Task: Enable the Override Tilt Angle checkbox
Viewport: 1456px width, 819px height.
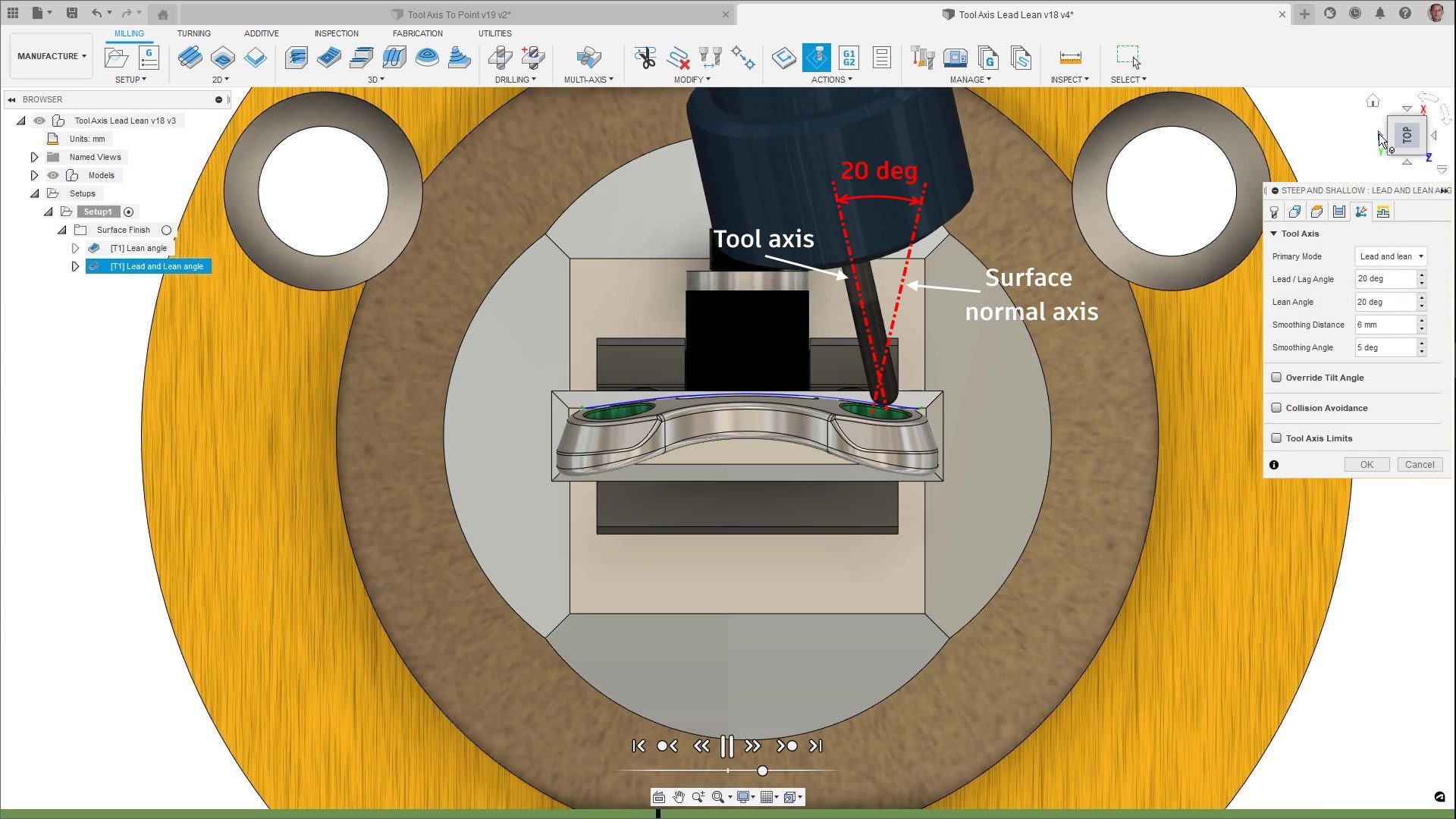Action: tap(1276, 378)
